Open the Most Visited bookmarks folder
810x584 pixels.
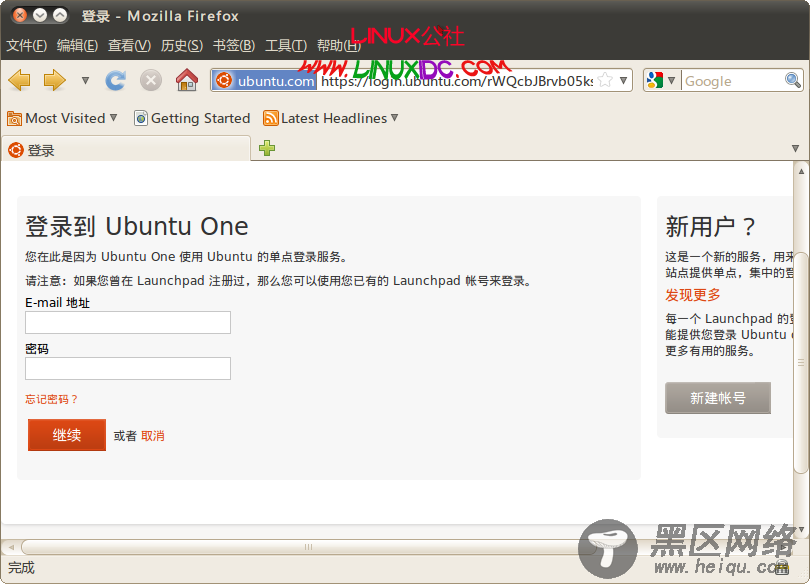coord(62,118)
